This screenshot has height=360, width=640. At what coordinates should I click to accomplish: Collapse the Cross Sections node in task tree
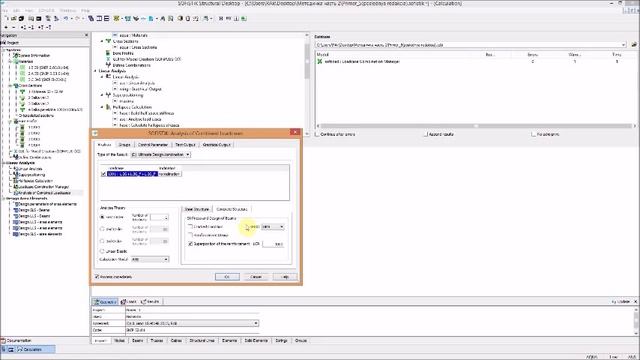[x=102, y=41]
